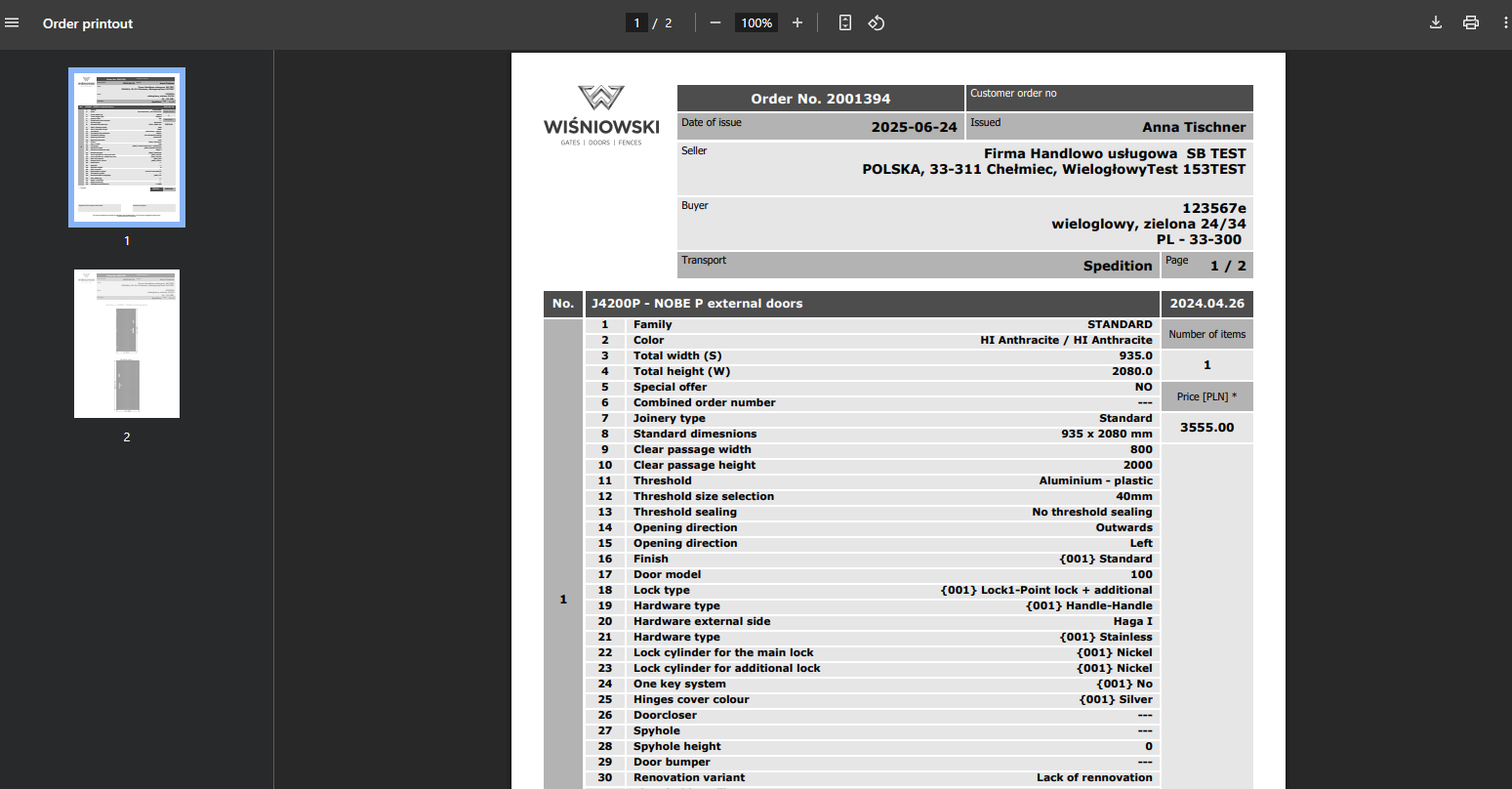Click the "Order printout" document title
The width and height of the screenshot is (1512, 789).
[88, 23]
